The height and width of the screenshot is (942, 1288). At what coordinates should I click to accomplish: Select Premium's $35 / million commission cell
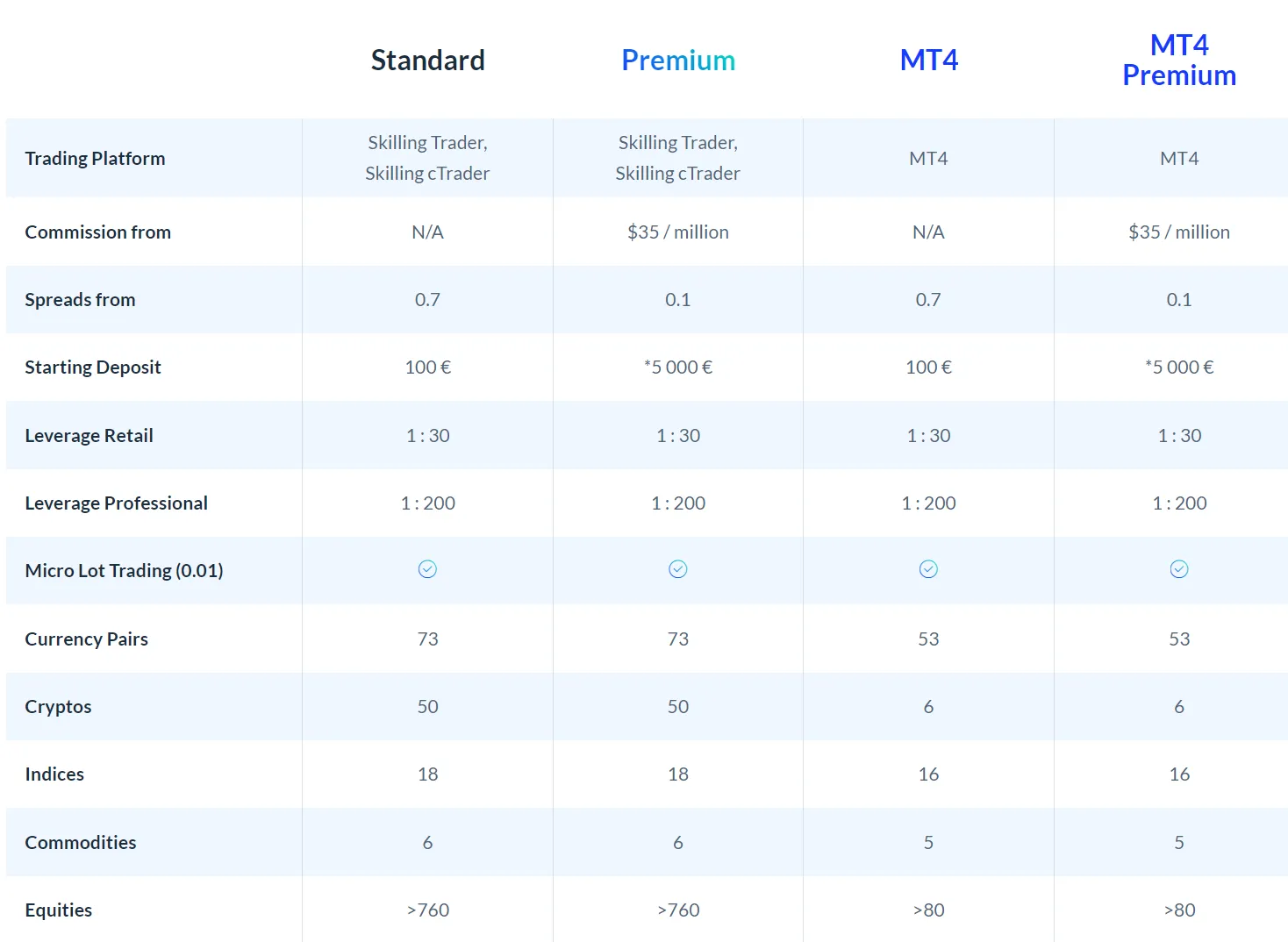coord(678,232)
